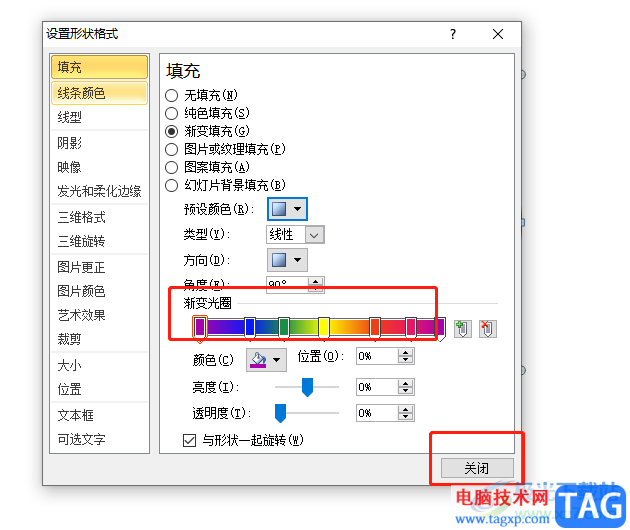
Task: Open the 可选文字 category
Action: click(x=99, y=439)
